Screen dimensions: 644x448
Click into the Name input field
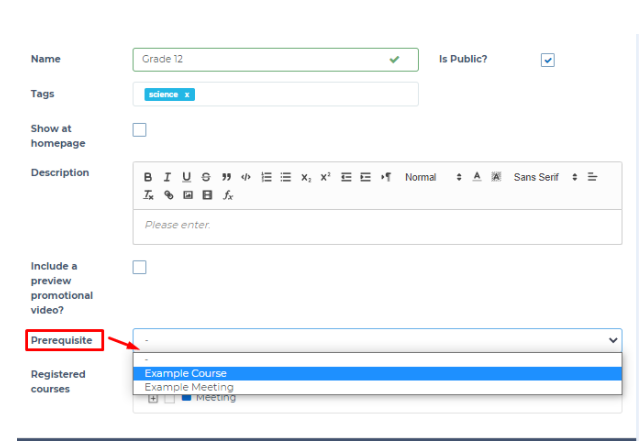pos(260,60)
